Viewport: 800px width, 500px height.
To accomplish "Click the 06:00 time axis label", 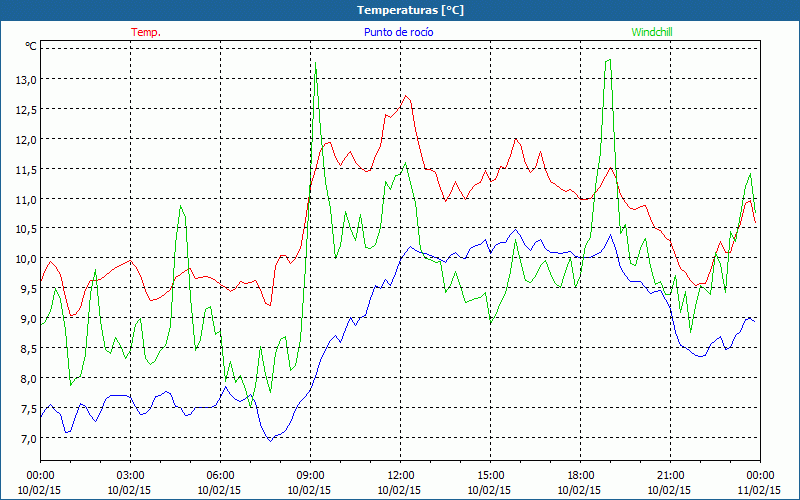I will 220,476.
